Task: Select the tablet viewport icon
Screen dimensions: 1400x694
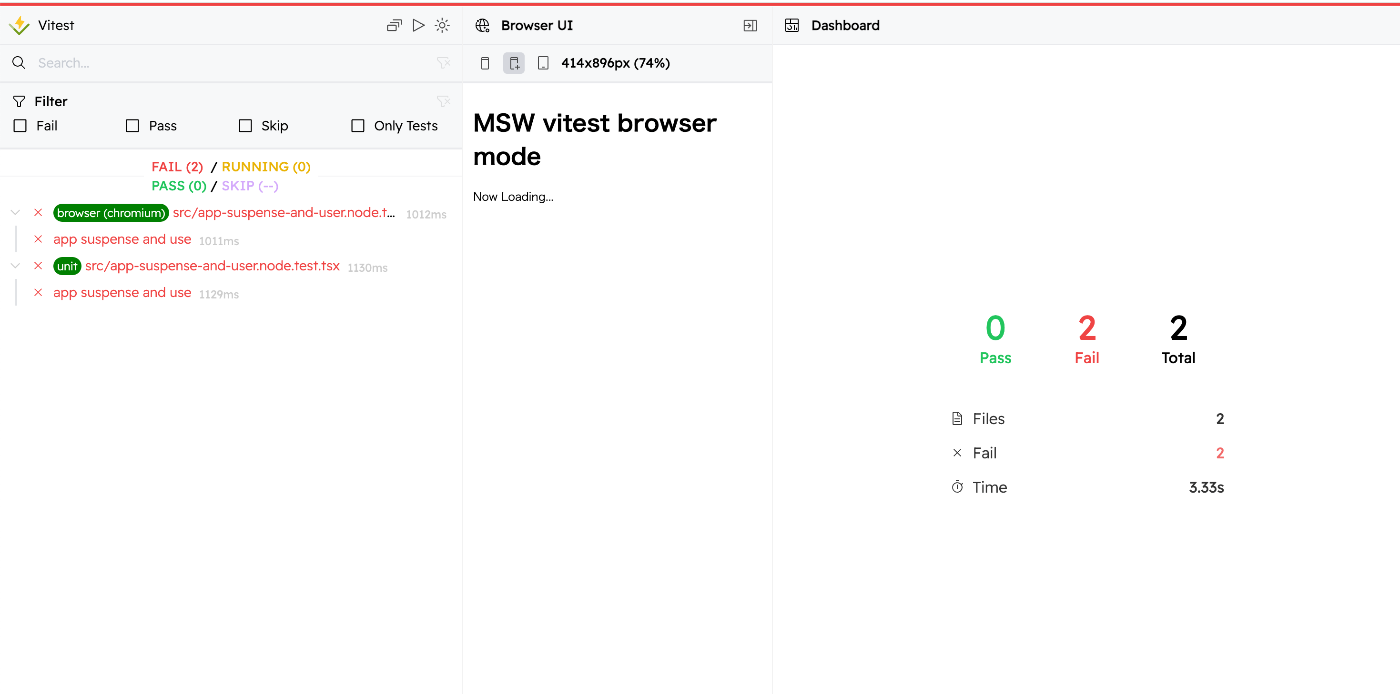Action: click(x=543, y=63)
